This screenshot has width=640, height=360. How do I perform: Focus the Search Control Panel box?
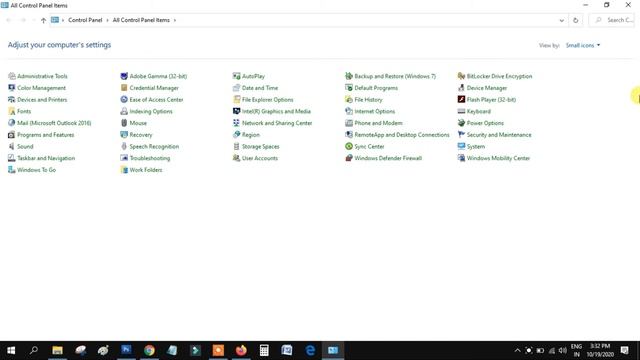pyautogui.click(x=612, y=20)
